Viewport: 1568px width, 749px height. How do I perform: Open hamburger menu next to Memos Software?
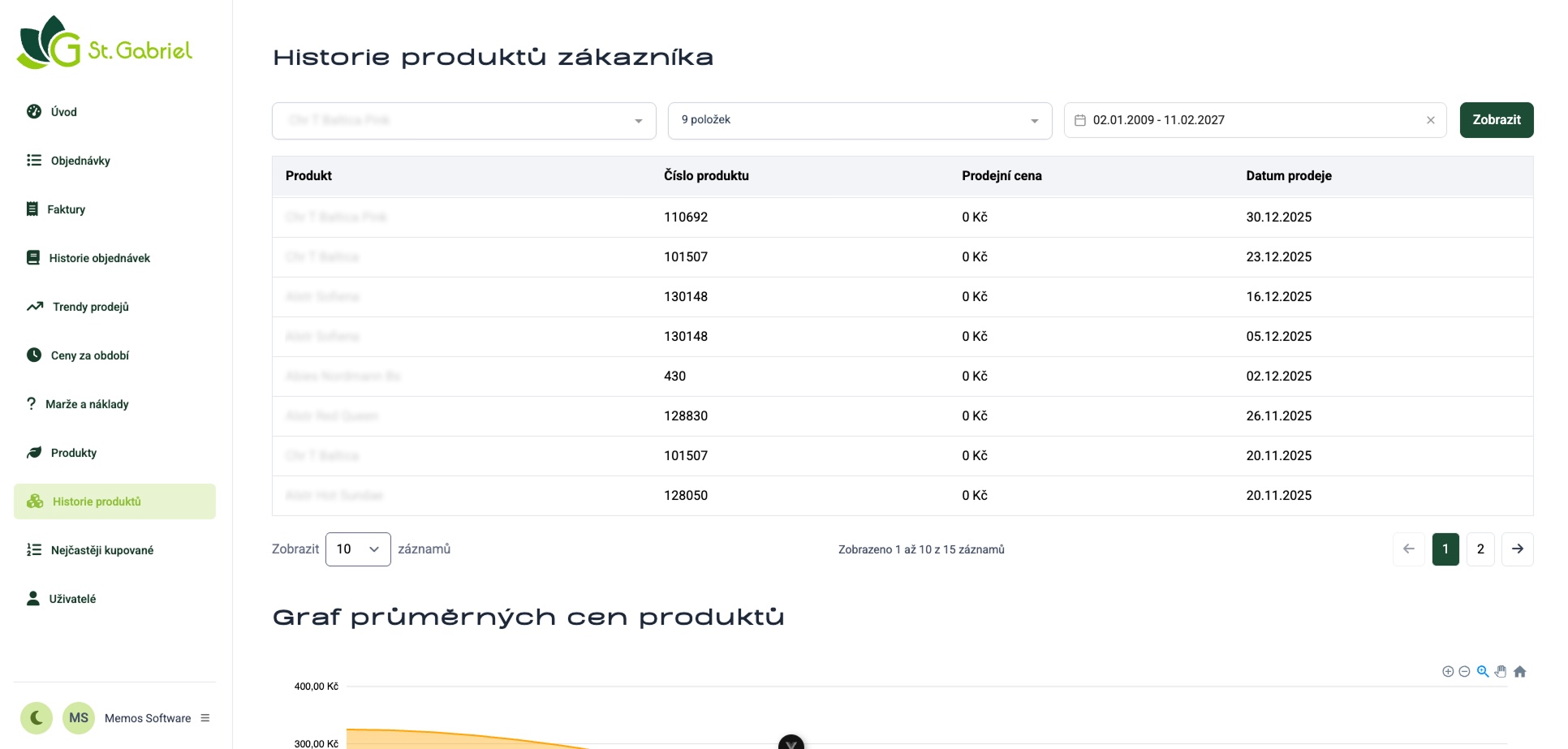click(205, 718)
